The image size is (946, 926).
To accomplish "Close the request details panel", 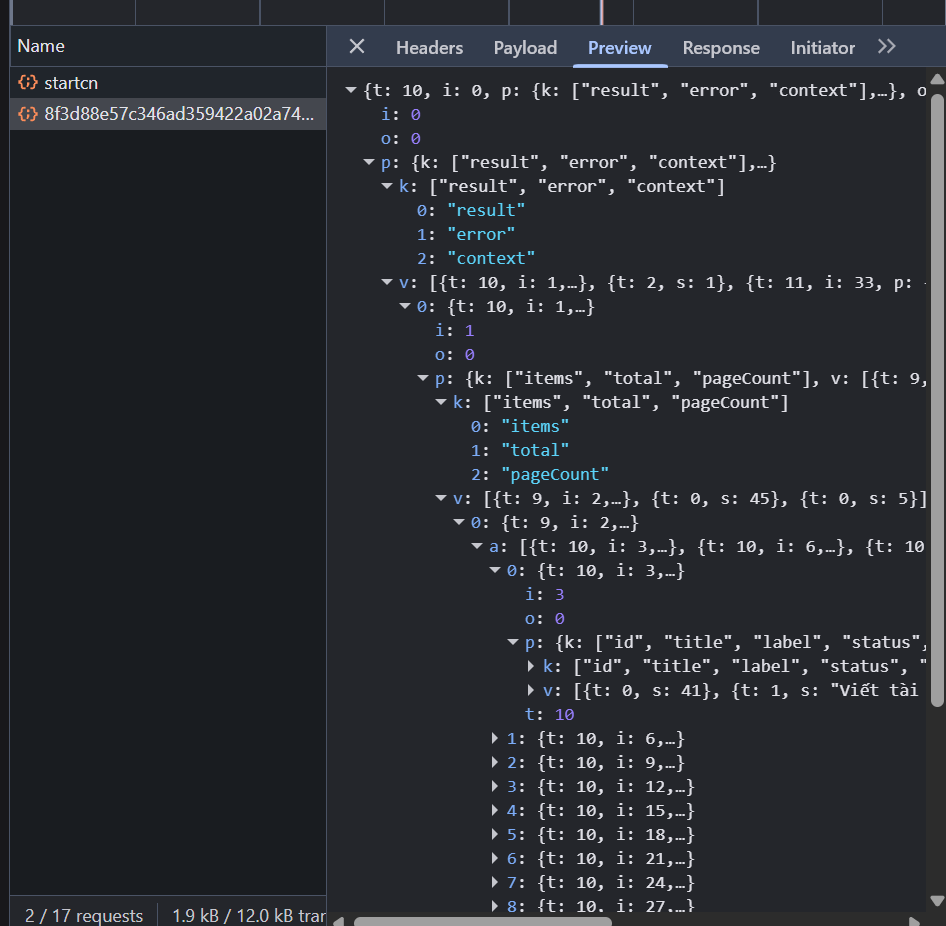I will [x=357, y=47].
